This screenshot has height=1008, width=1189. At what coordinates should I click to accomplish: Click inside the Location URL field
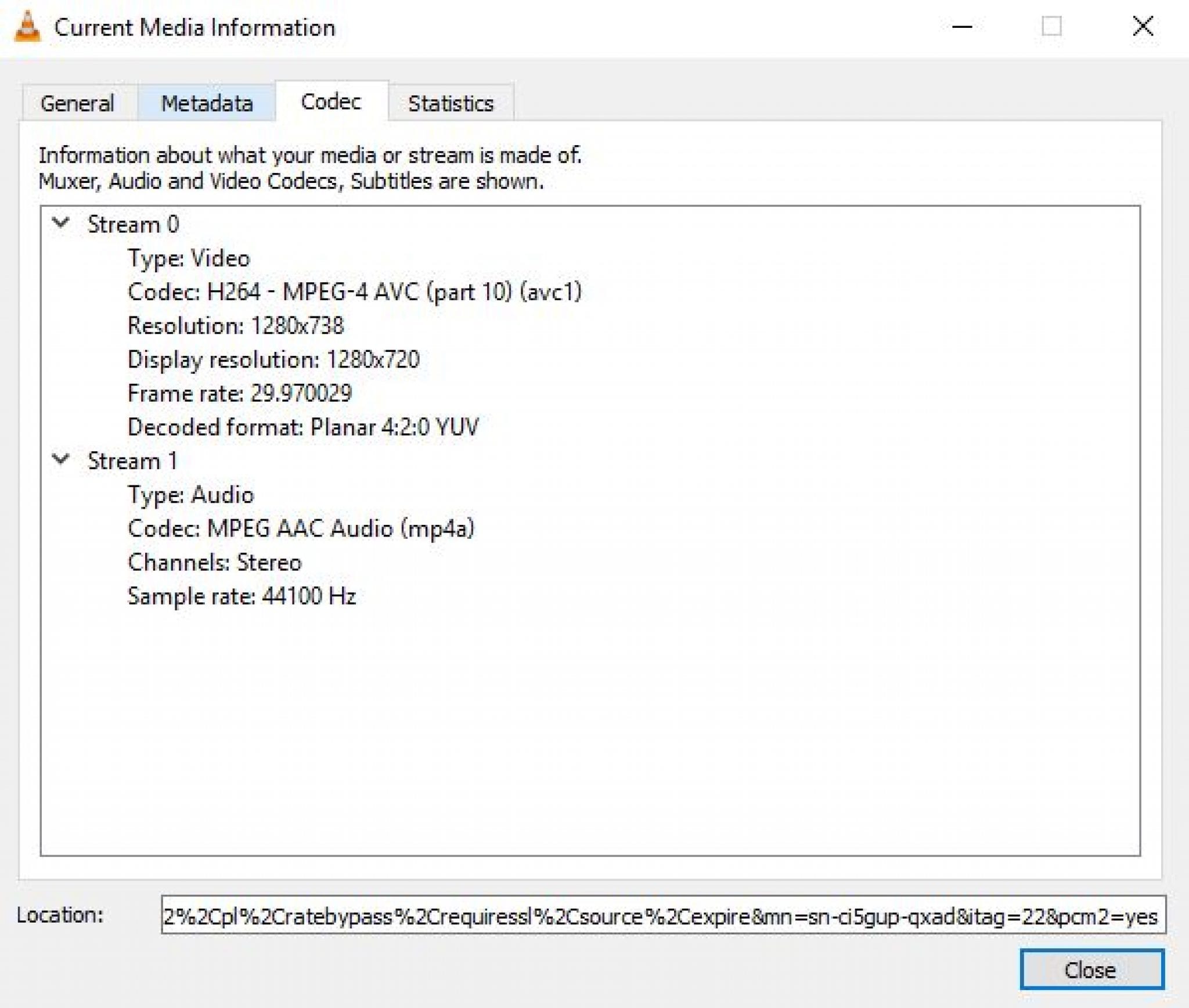click(x=662, y=916)
